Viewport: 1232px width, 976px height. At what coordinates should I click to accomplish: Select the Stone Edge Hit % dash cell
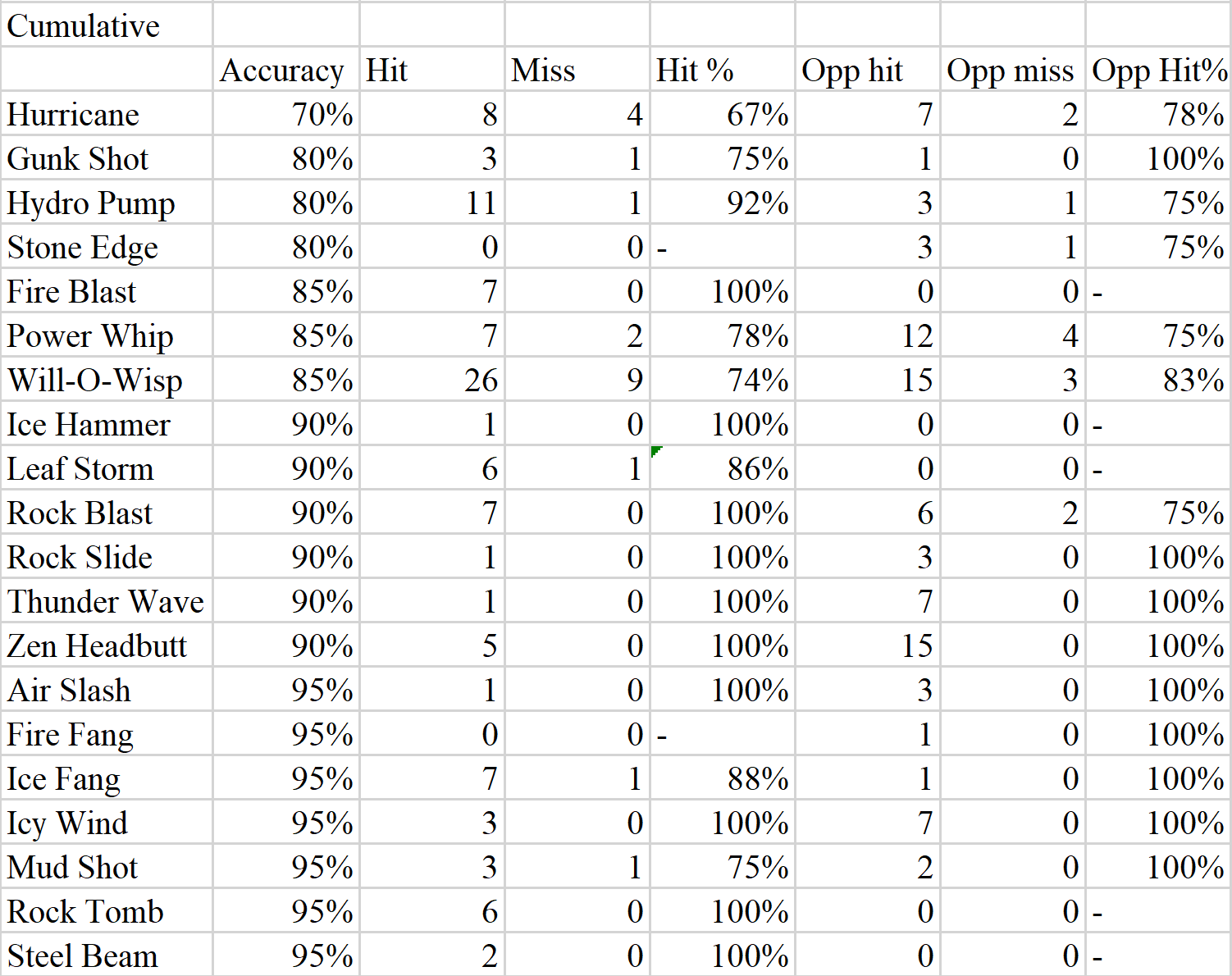[722, 246]
